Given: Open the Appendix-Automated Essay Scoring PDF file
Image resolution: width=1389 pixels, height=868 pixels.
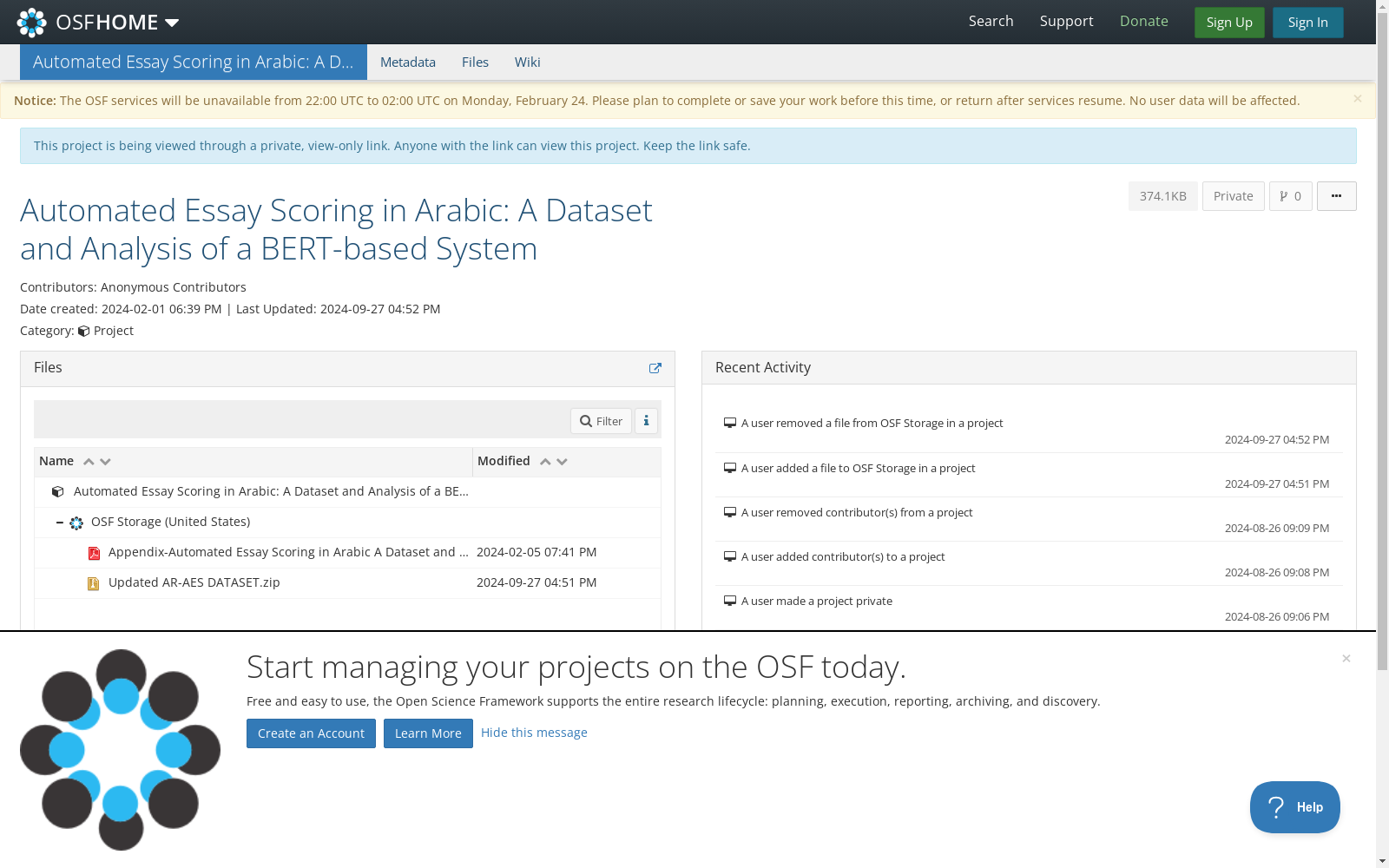Looking at the screenshot, I should [288, 552].
